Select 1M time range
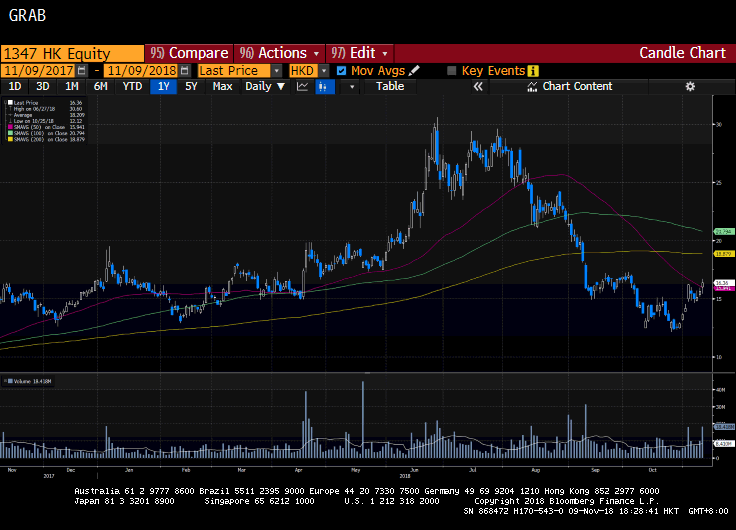The width and height of the screenshot is (736, 530). coord(71,86)
